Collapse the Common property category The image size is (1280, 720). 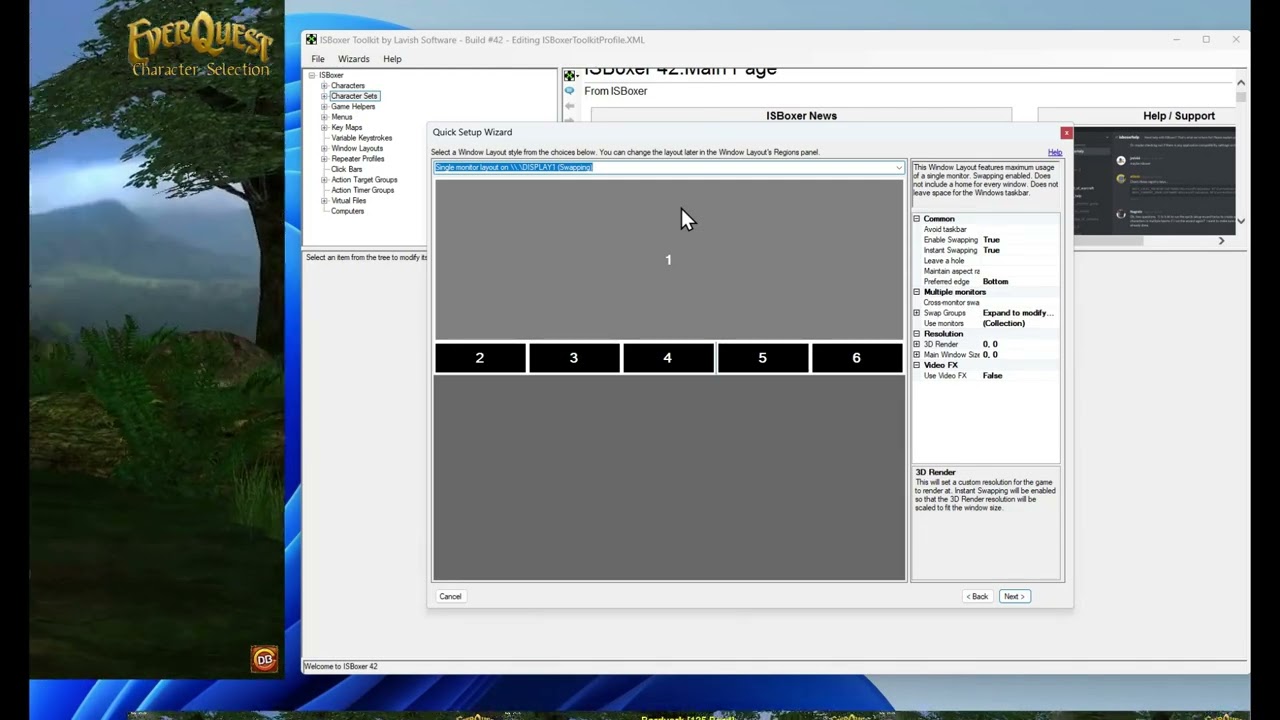tap(916, 219)
